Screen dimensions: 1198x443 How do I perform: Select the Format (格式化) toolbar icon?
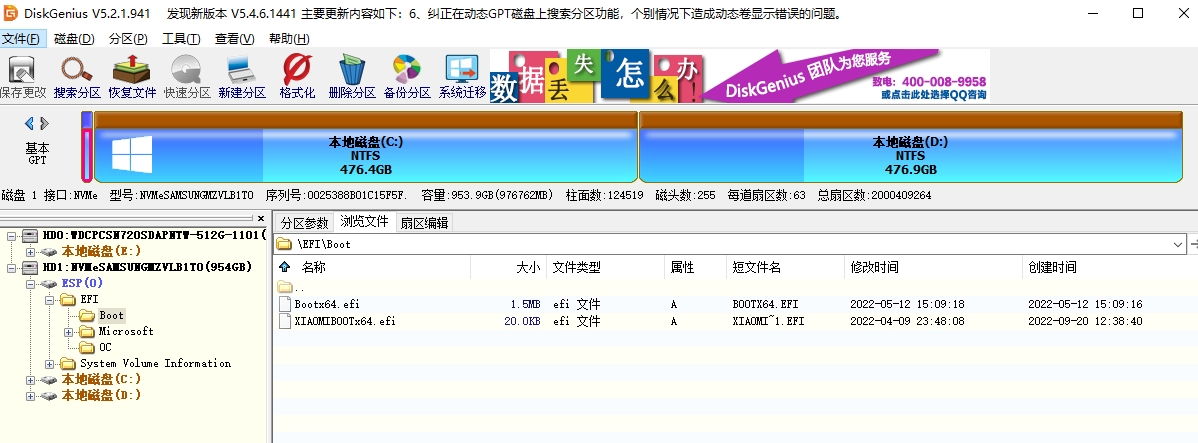point(297,77)
